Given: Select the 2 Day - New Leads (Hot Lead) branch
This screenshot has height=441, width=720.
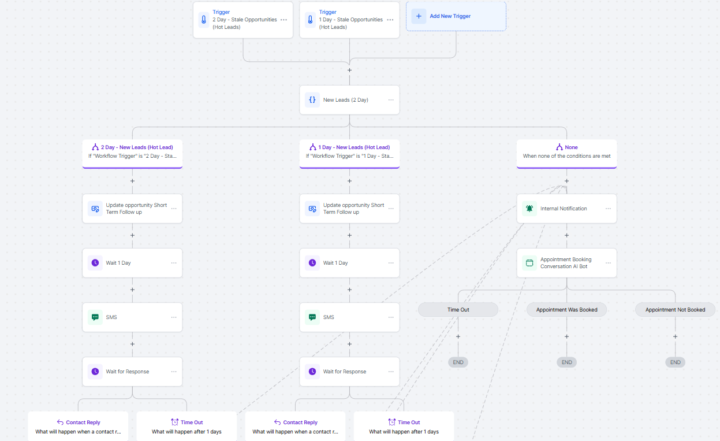Looking at the screenshot, I should click(x=132, y=153).
